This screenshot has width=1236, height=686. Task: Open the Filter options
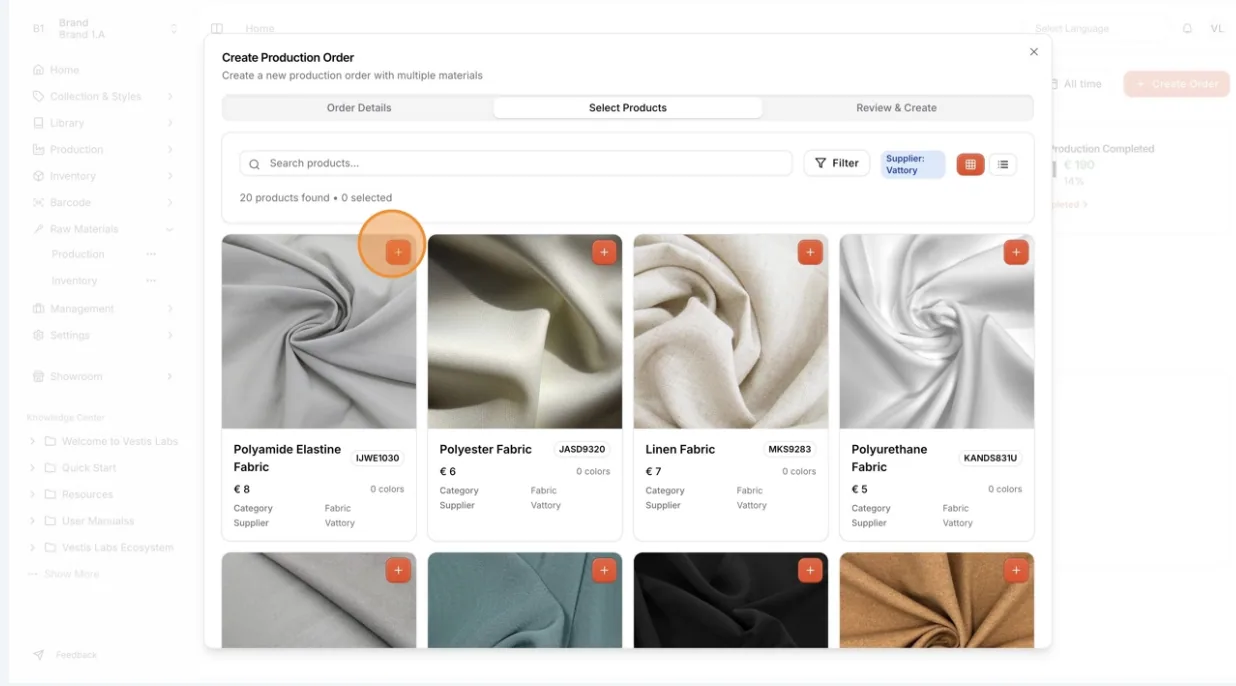[837, 163]
